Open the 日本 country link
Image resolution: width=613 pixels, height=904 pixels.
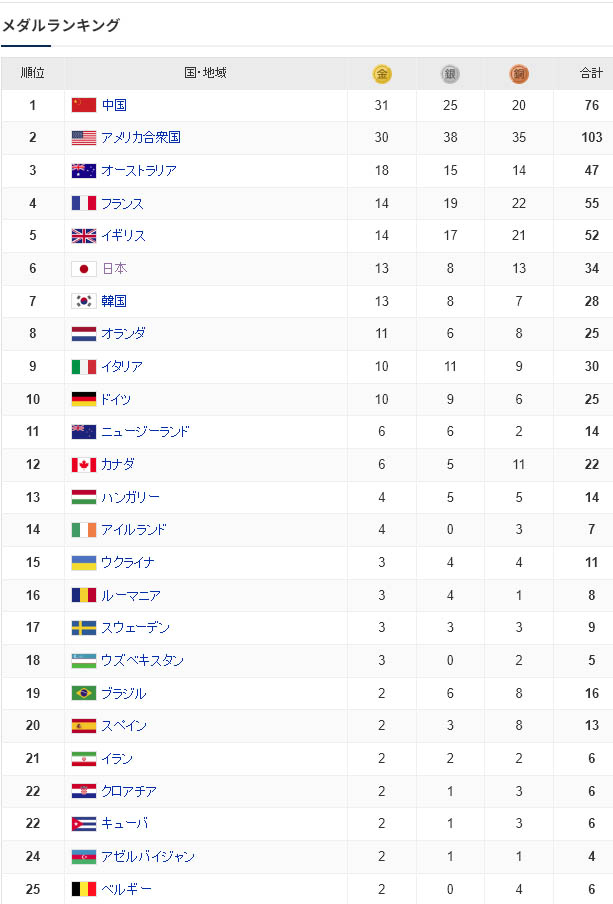(x=114, y=268)
